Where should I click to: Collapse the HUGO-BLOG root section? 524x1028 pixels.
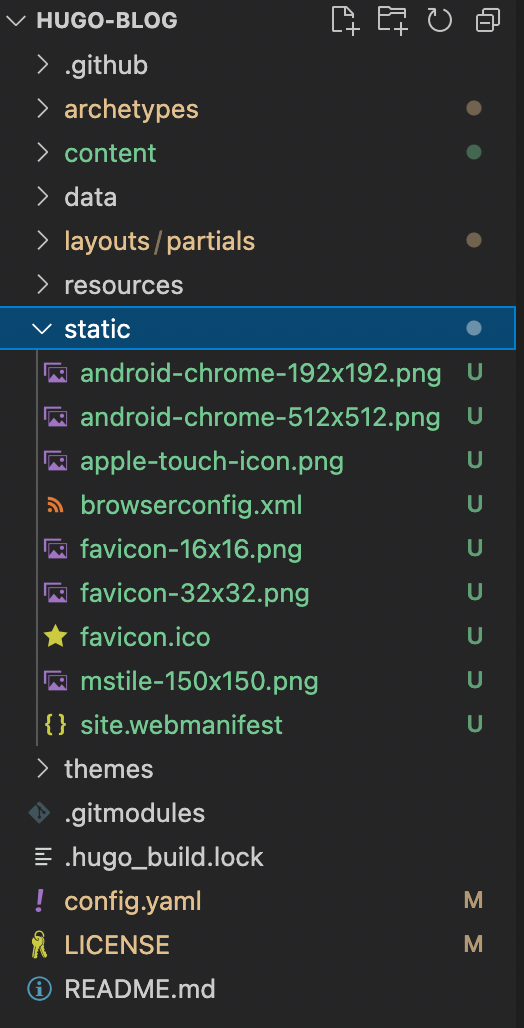coord(16,20)
